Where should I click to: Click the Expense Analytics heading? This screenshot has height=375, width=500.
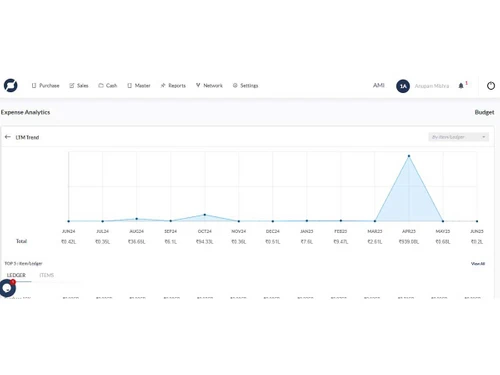25,112
